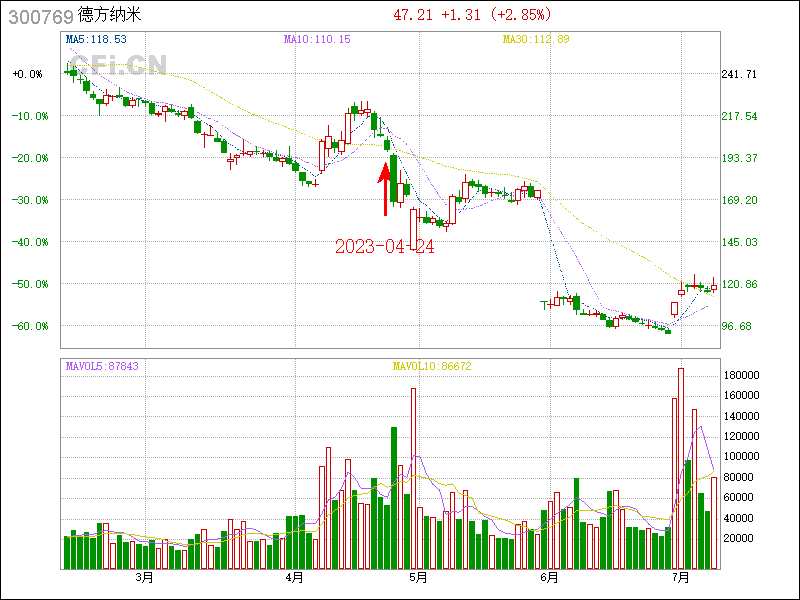Click the 2023-04-24 date annotation
Image resolution: width=800 pixels, height=600 pixels.
(x=385, y=246)
